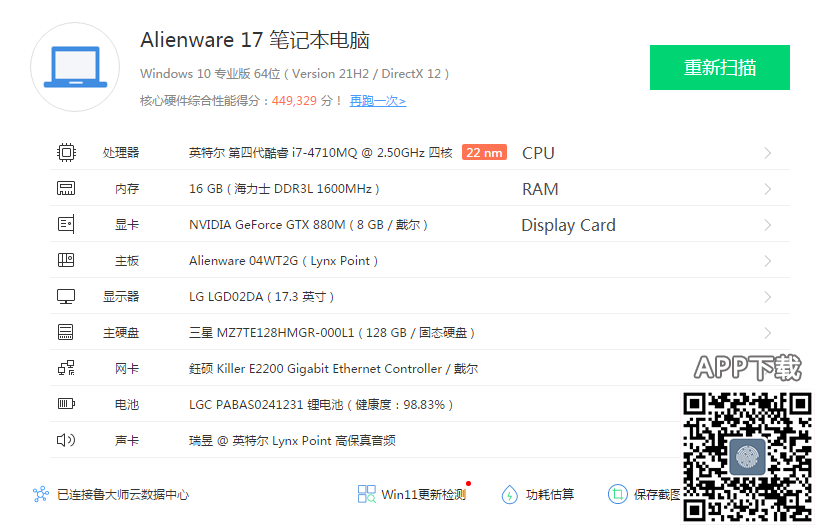Click the 网卡 label
This screenshot has height=530, width=820.
pyautogui.click(x=127, y=369)
